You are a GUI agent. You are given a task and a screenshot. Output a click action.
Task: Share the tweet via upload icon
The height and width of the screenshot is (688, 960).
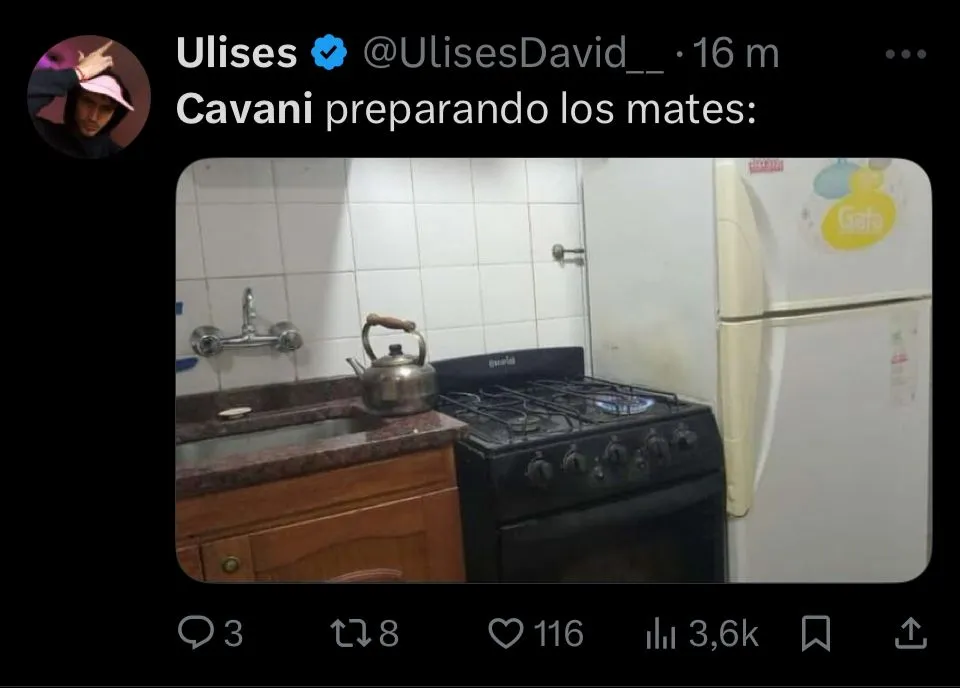pyautogui.click(x=910, y=633)
